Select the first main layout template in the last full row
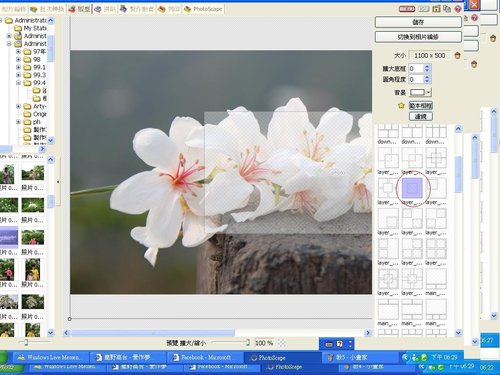 point(388,309)
